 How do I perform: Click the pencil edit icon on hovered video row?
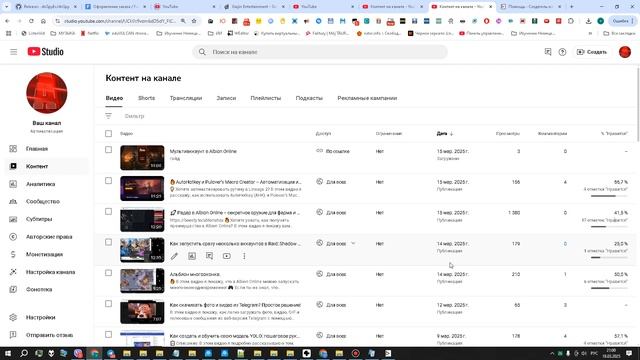tap(174, 256)
